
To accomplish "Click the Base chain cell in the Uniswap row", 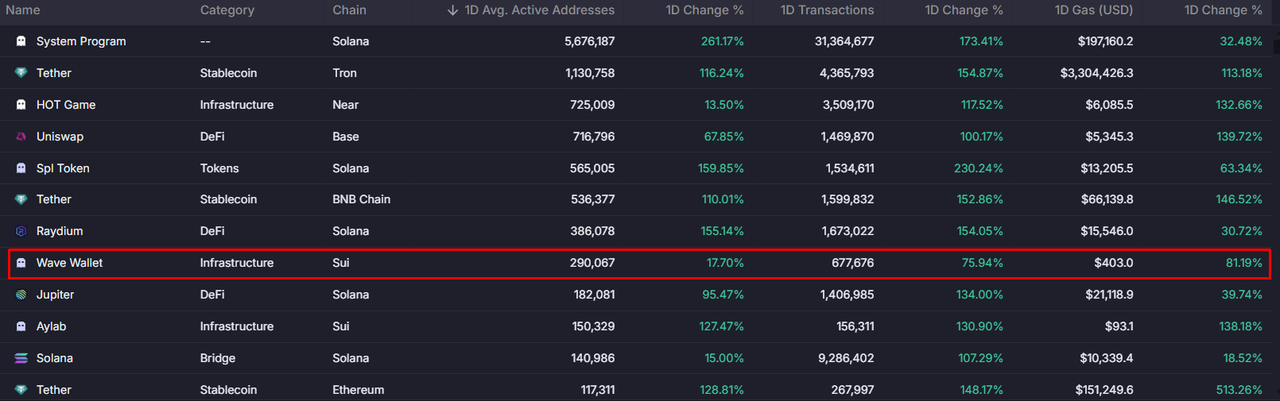I will [347, 137].
